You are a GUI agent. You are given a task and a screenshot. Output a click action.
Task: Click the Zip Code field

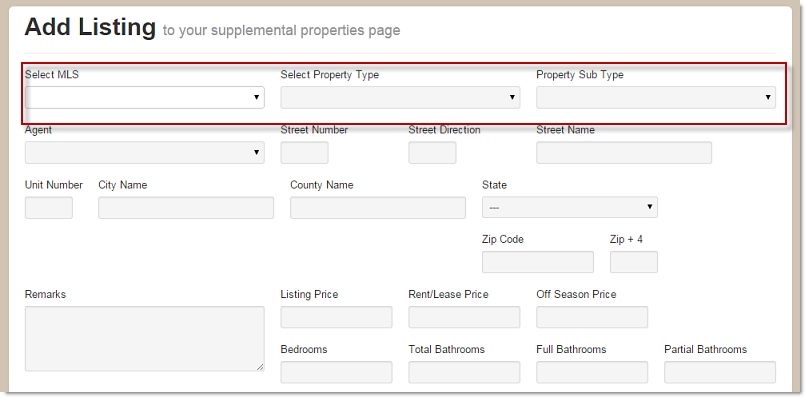tap(538, 262)
